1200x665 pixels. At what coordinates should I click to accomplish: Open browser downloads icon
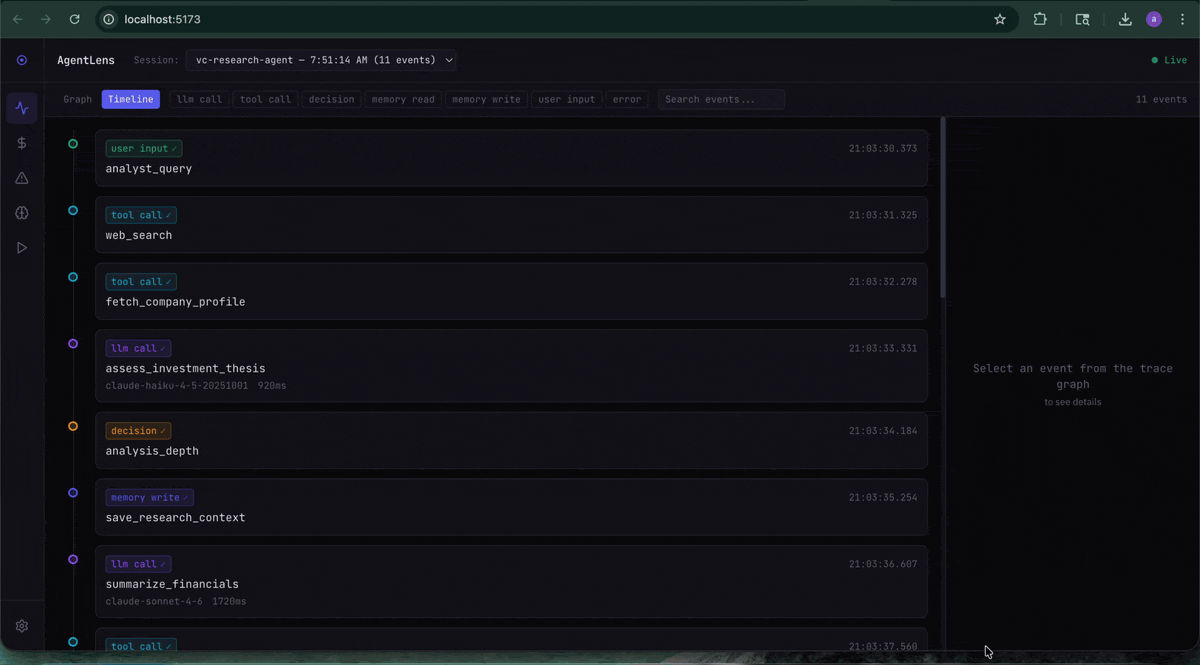tap(1125, 19)
